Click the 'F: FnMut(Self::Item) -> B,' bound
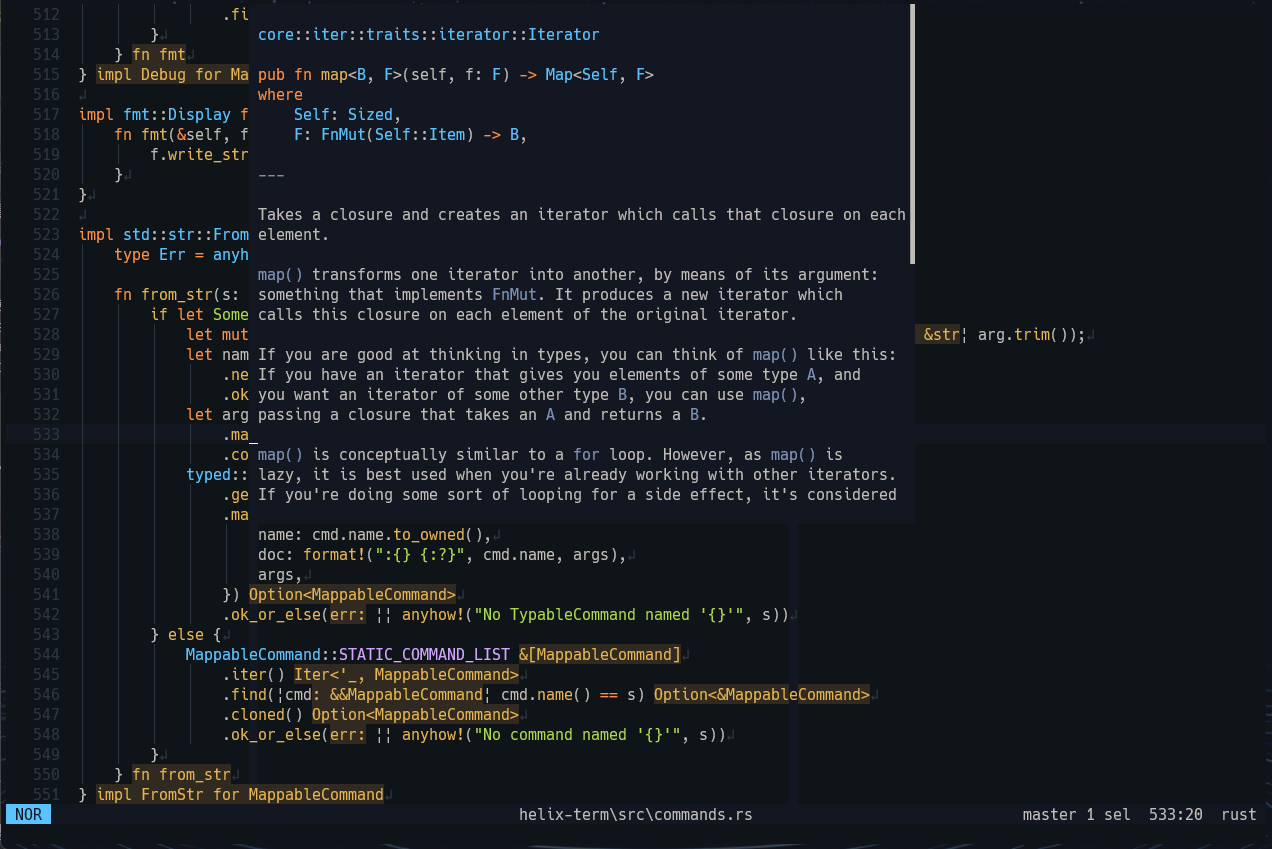The image size is (1272, 849). pos(411,134)
